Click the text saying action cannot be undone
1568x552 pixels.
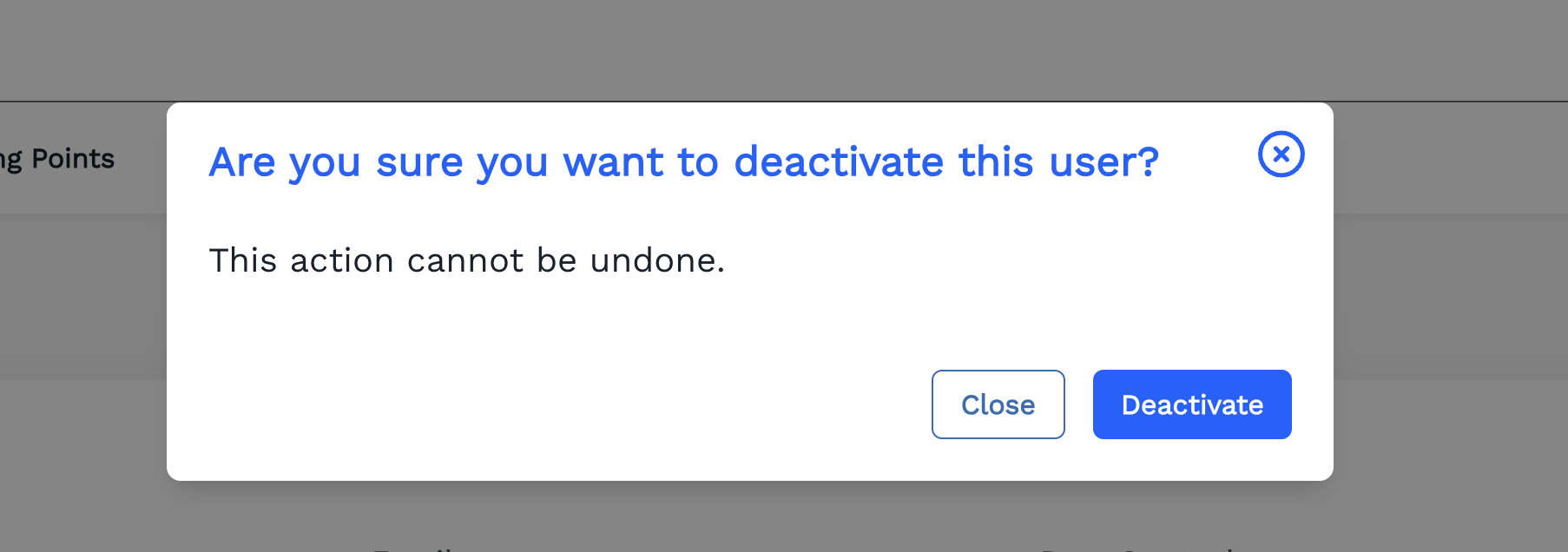point(466,260)
